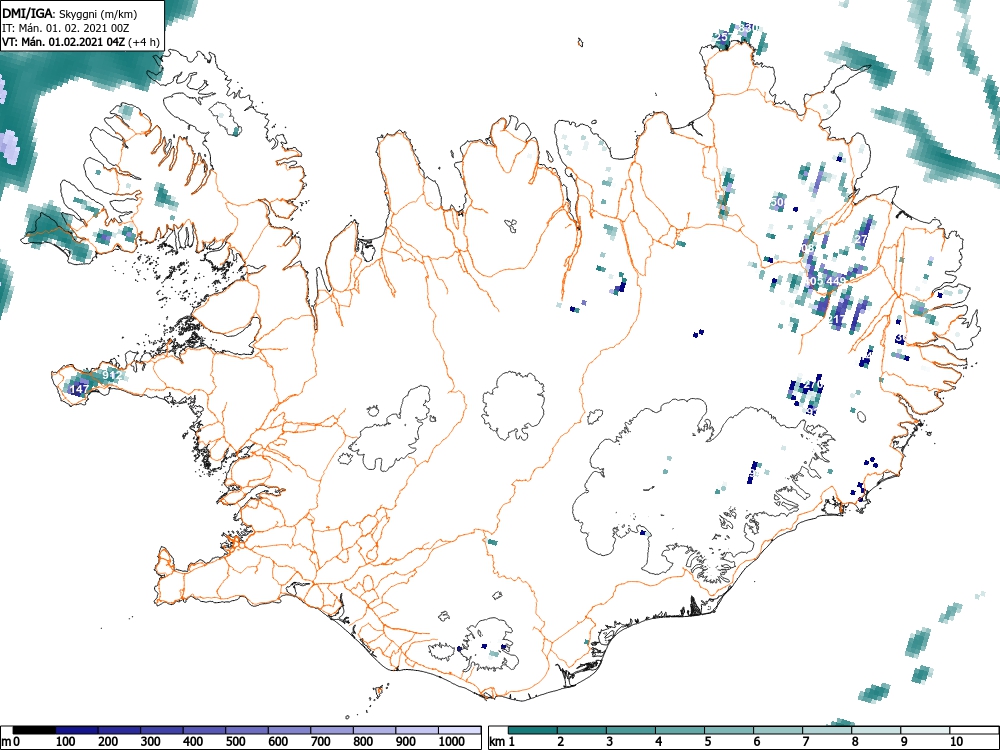Click the '100' label on the metre scale

[x=66, y=742]
